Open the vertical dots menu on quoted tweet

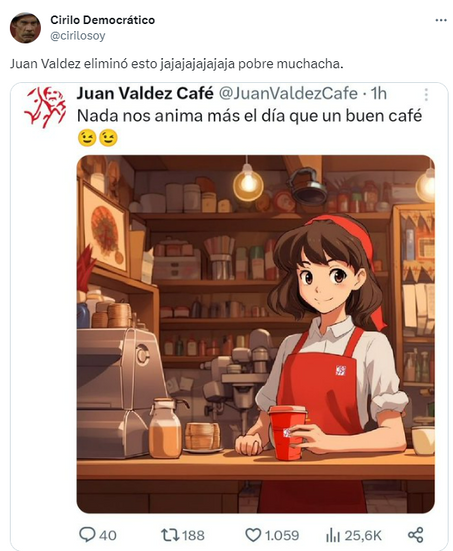[426, 94]
